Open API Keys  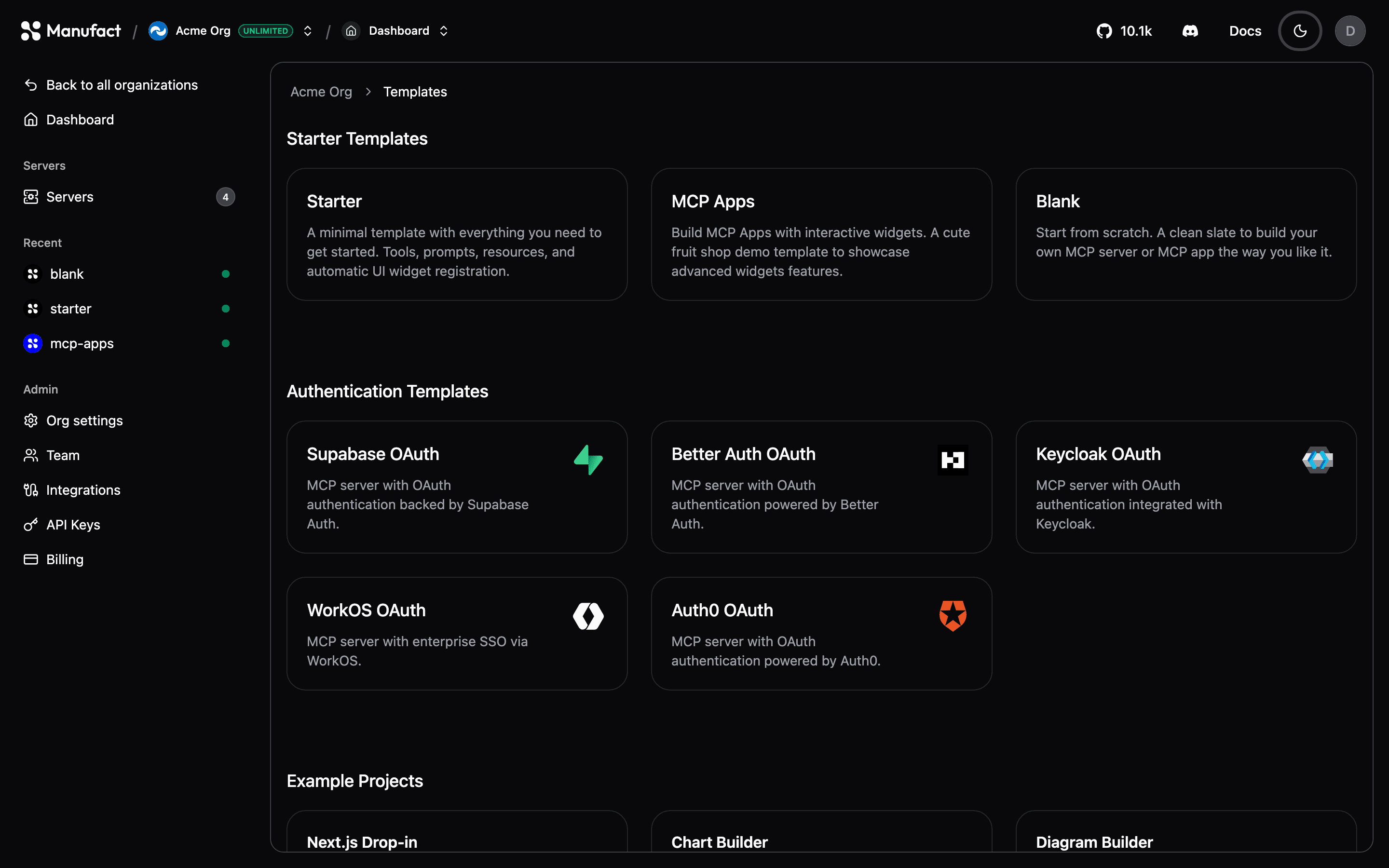click(x=129, y=525)
